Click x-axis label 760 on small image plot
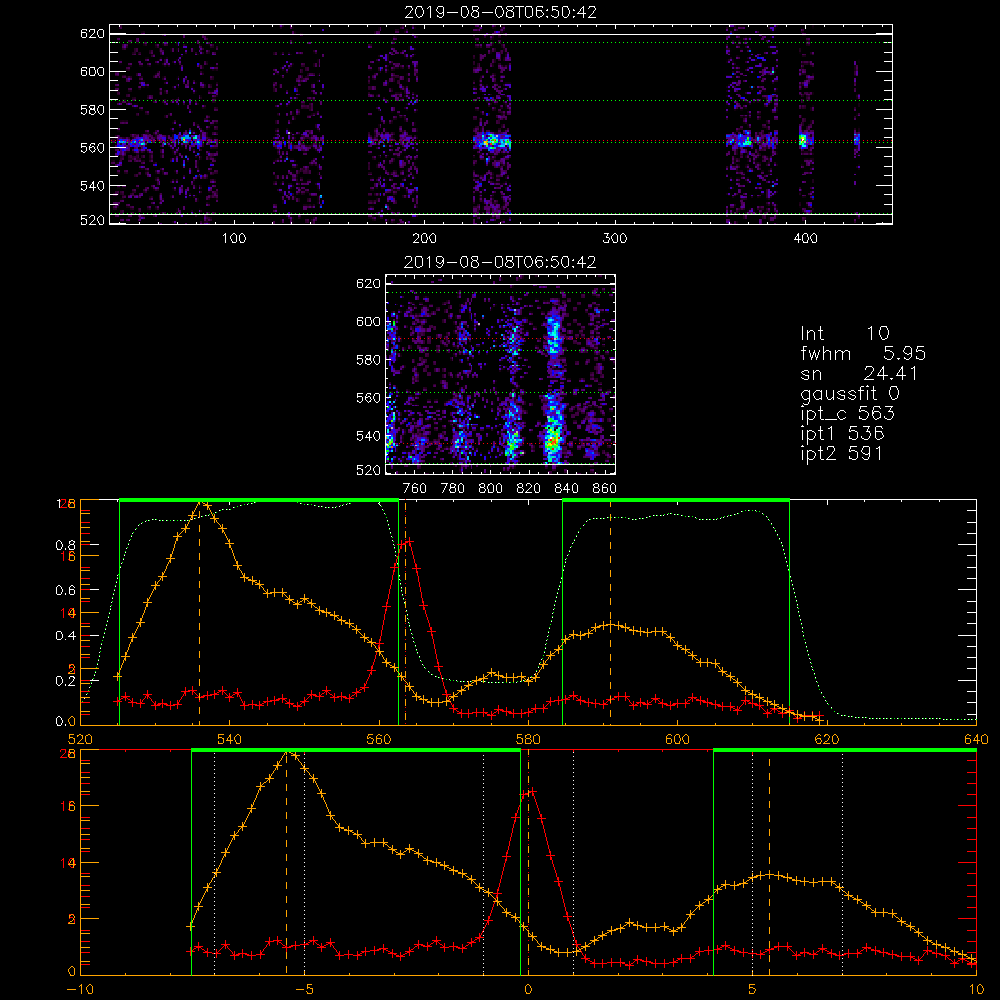 [x=415, y=489]
